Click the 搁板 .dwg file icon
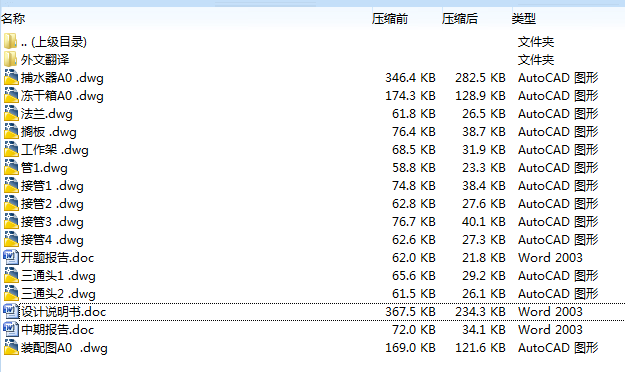The height and width of the screenshot is (372, 625). (11, 132)
